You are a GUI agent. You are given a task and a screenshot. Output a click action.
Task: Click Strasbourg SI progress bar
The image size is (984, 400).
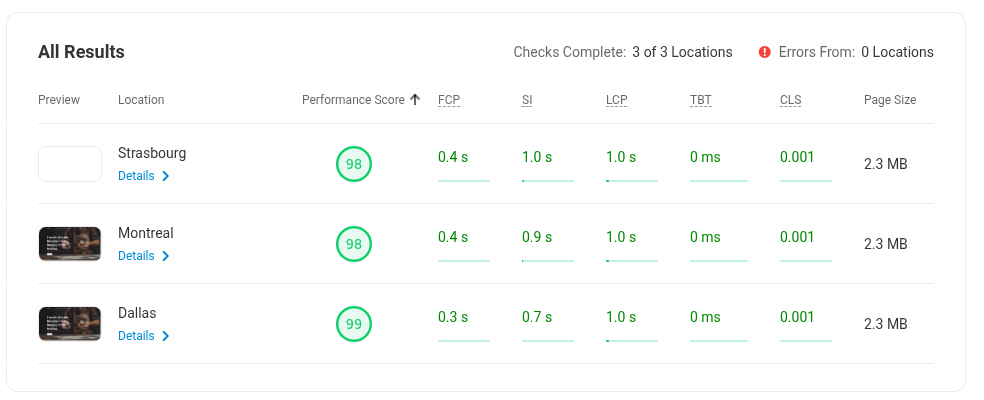(548, 181)
